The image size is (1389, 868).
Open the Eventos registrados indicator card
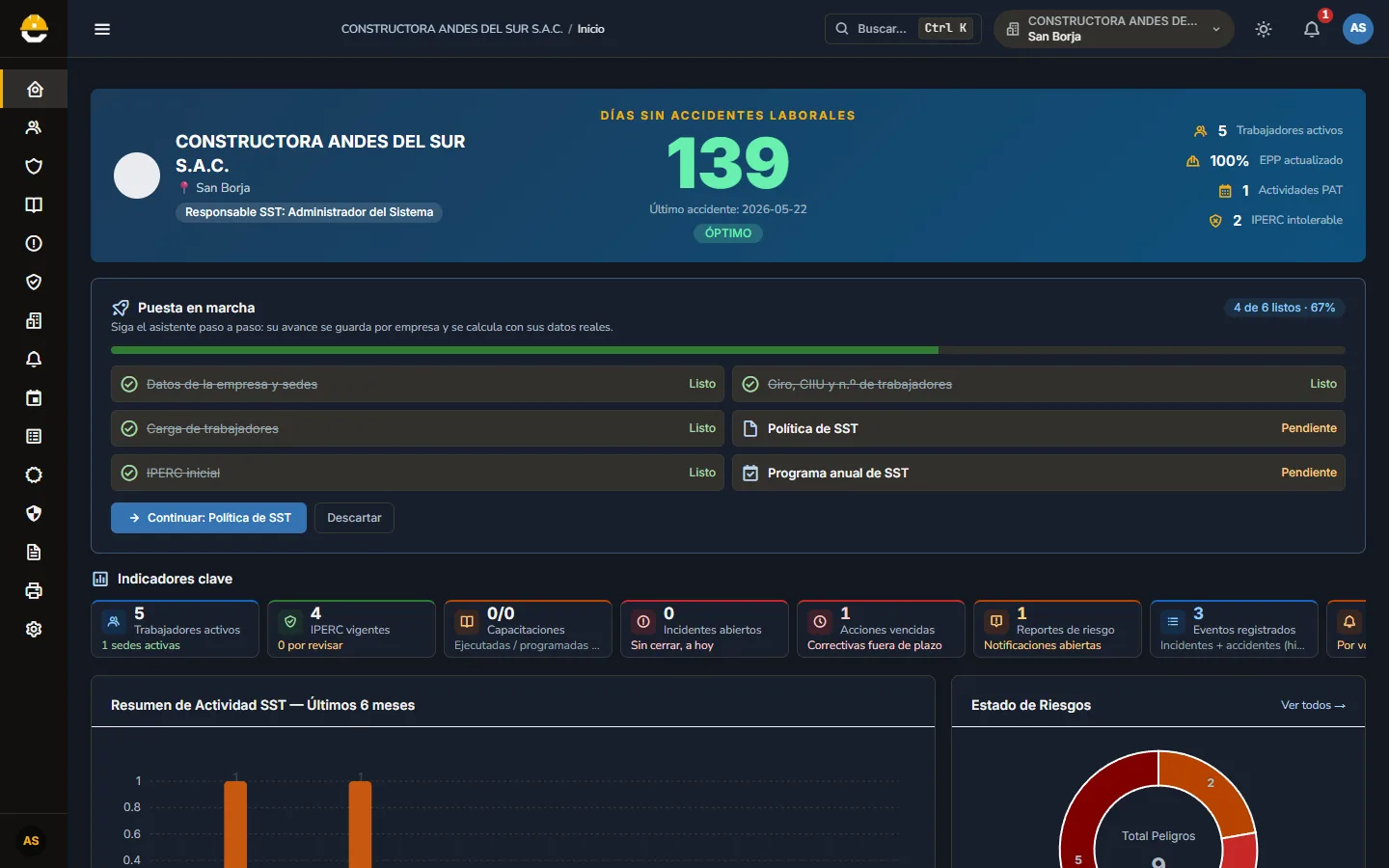pyautogui.click(x=1234, y=629)
